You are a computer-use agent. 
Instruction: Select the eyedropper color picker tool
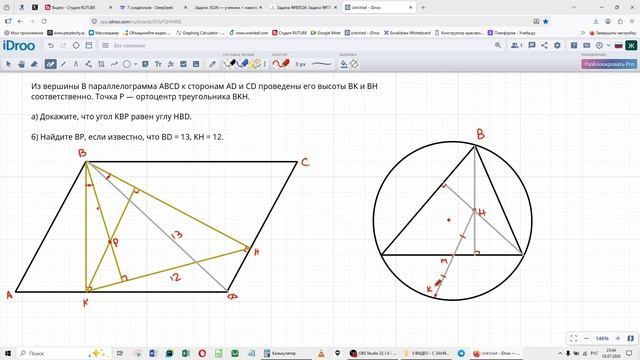pos(212,64)
